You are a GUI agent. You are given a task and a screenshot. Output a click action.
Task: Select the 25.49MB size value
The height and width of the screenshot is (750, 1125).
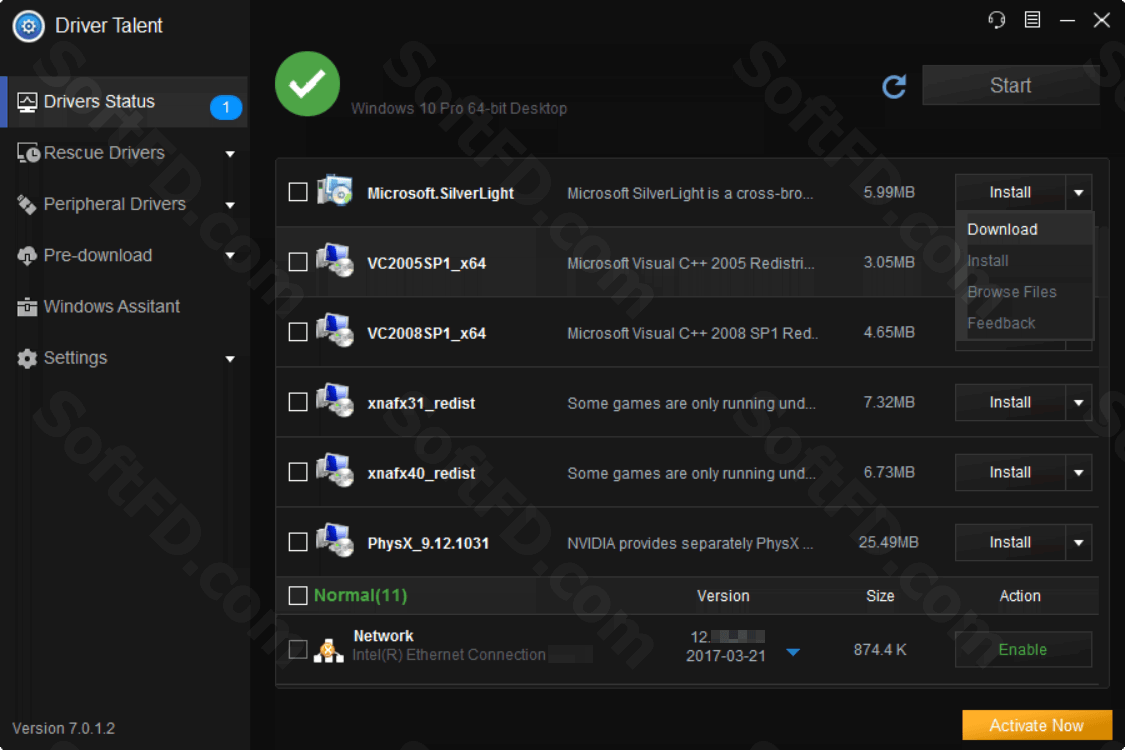888,543
